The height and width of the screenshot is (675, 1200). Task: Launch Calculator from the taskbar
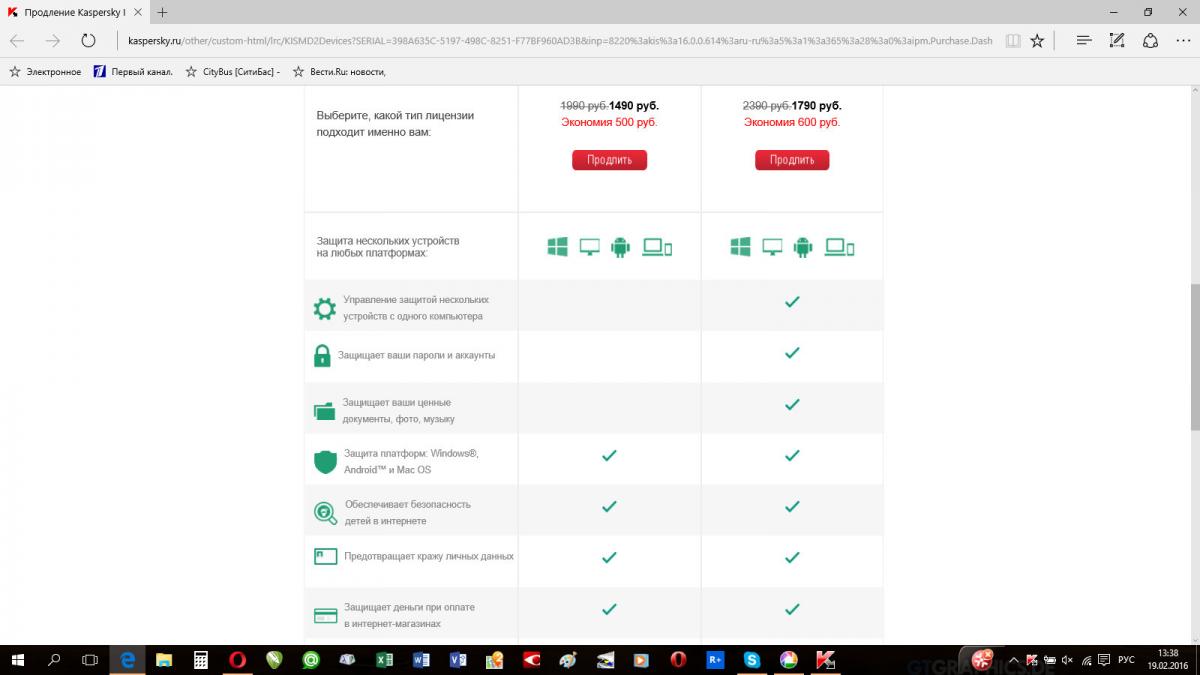(201, 660)
